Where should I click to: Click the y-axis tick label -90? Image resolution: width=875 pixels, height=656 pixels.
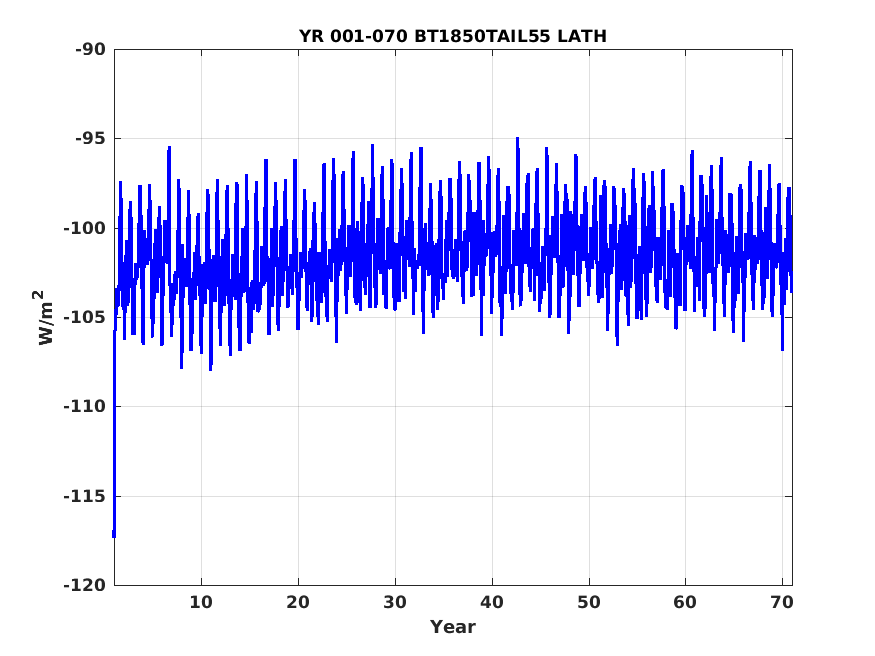pos(90,50)
